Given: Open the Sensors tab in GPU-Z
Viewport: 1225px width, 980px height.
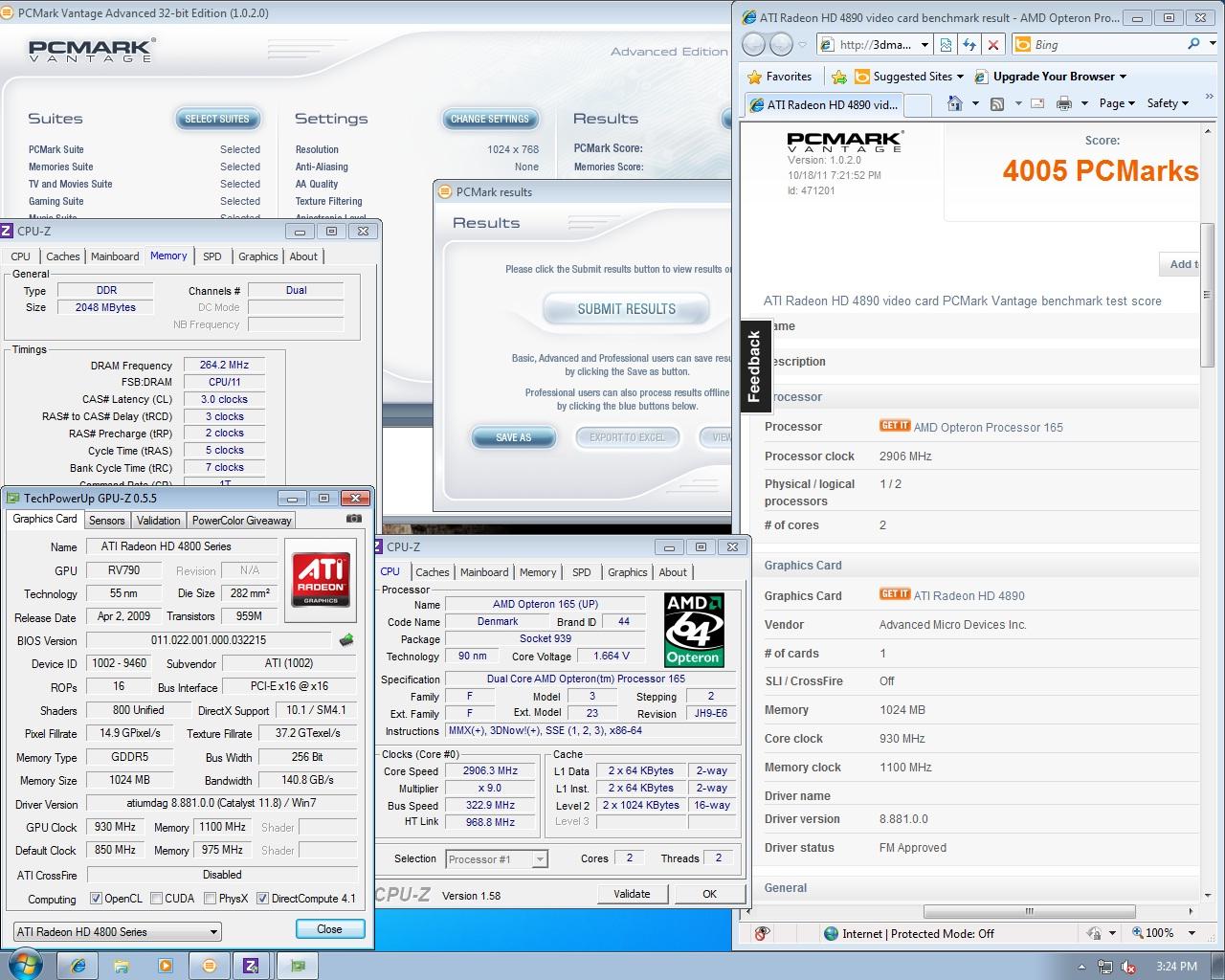Looking at the screenshot, I should [106, 520].
